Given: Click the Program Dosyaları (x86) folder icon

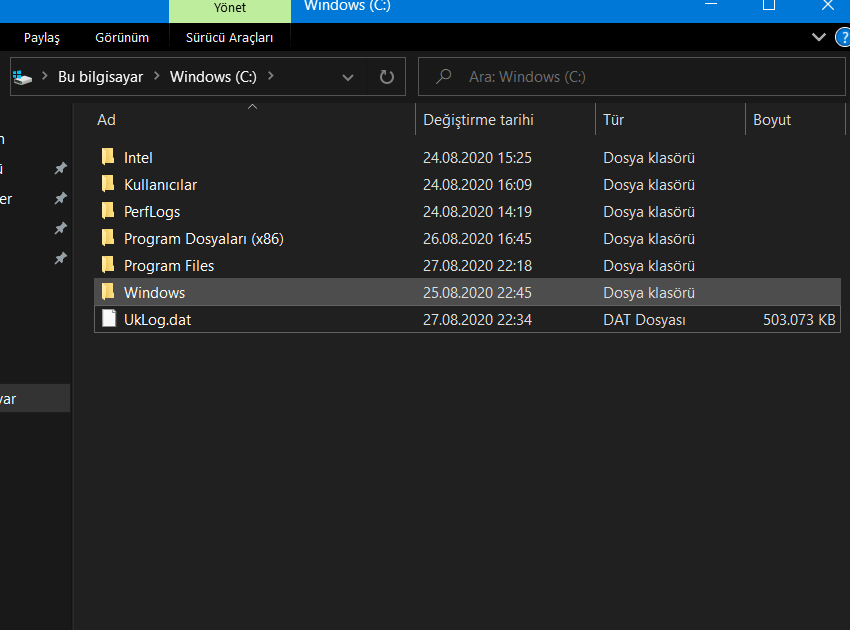Looking at the screenshot, I should (108, 239).
